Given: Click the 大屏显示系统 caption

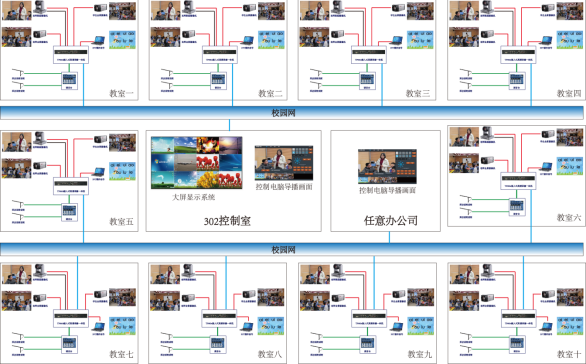Looking at the screenshot, I should (194, 197).
